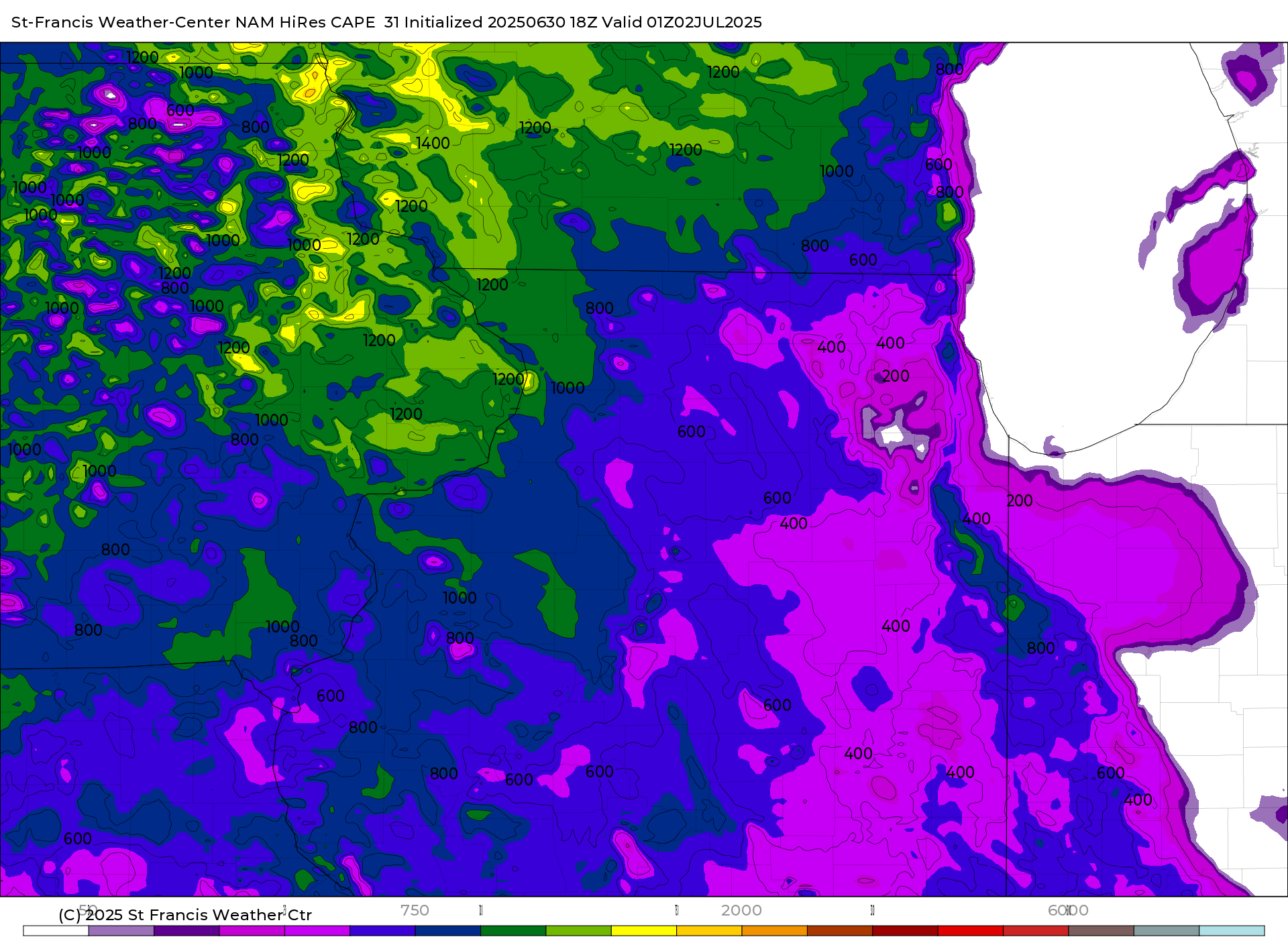The image size is (1288, 939).
Task: Click the navy blue legend swatch
Action: pos(448,931)
